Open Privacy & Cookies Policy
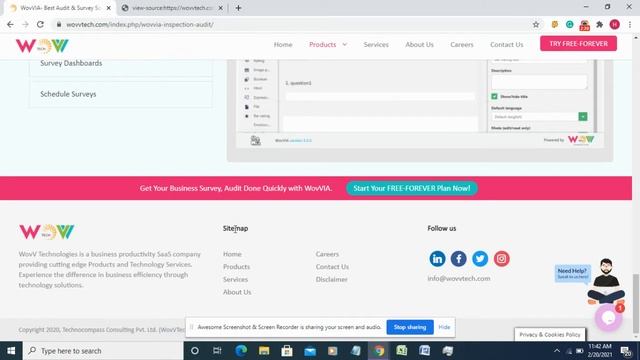Screen dimensions: 640x360 click(550, 334)
